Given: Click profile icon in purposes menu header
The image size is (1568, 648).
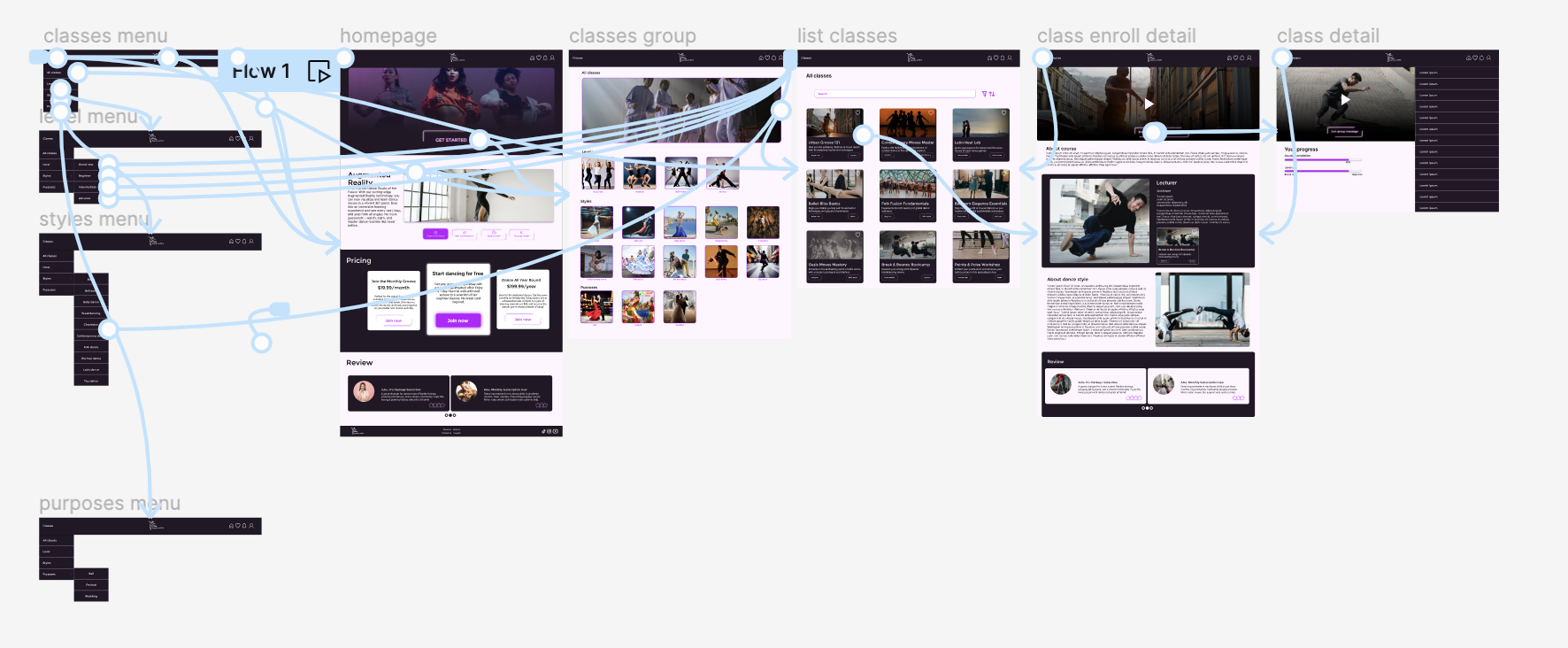Looking at the screenshot, I should [x=251, y=526].
